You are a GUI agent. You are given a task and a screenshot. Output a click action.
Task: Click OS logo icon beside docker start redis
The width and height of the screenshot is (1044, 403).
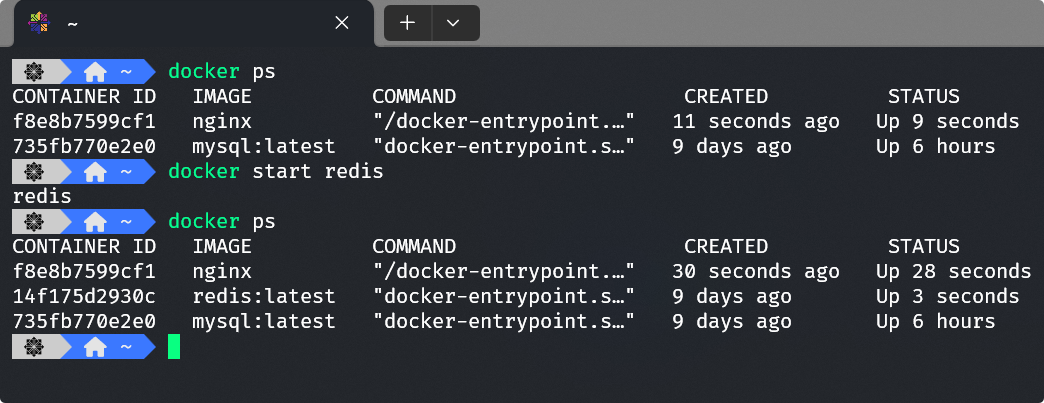click(32, 172)
